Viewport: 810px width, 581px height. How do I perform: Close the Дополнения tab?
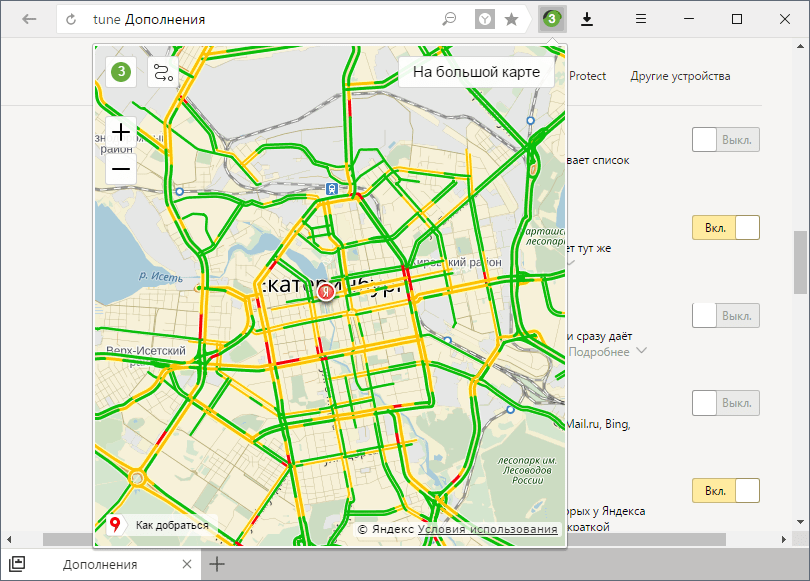tap(187, 564)
